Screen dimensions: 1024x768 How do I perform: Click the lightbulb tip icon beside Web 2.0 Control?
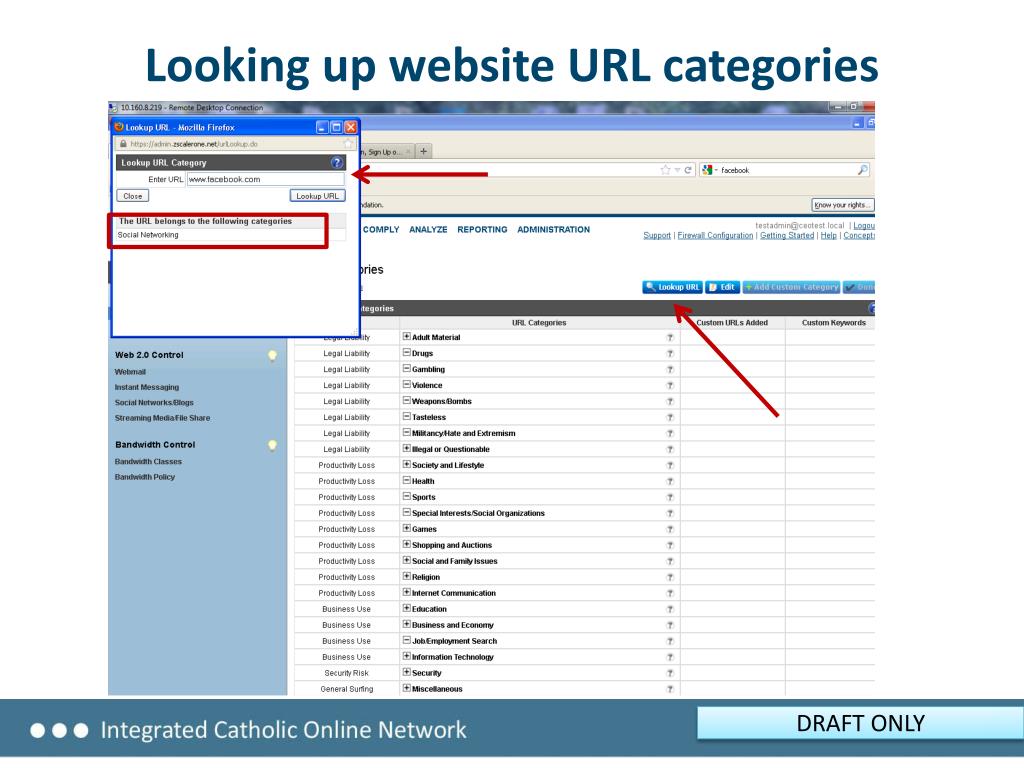point(272,355)
